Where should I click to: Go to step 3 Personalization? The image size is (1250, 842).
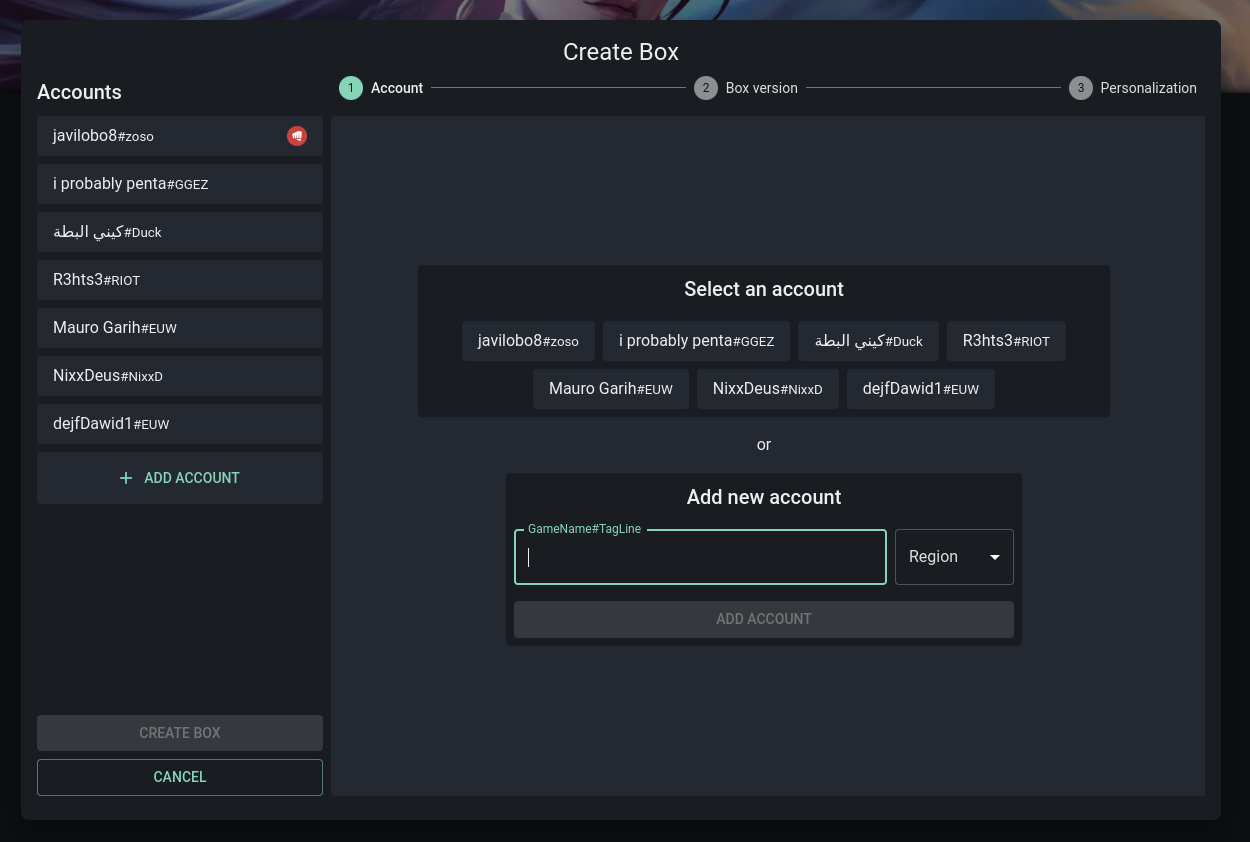pyautogui.click(x=1132, y=88)
